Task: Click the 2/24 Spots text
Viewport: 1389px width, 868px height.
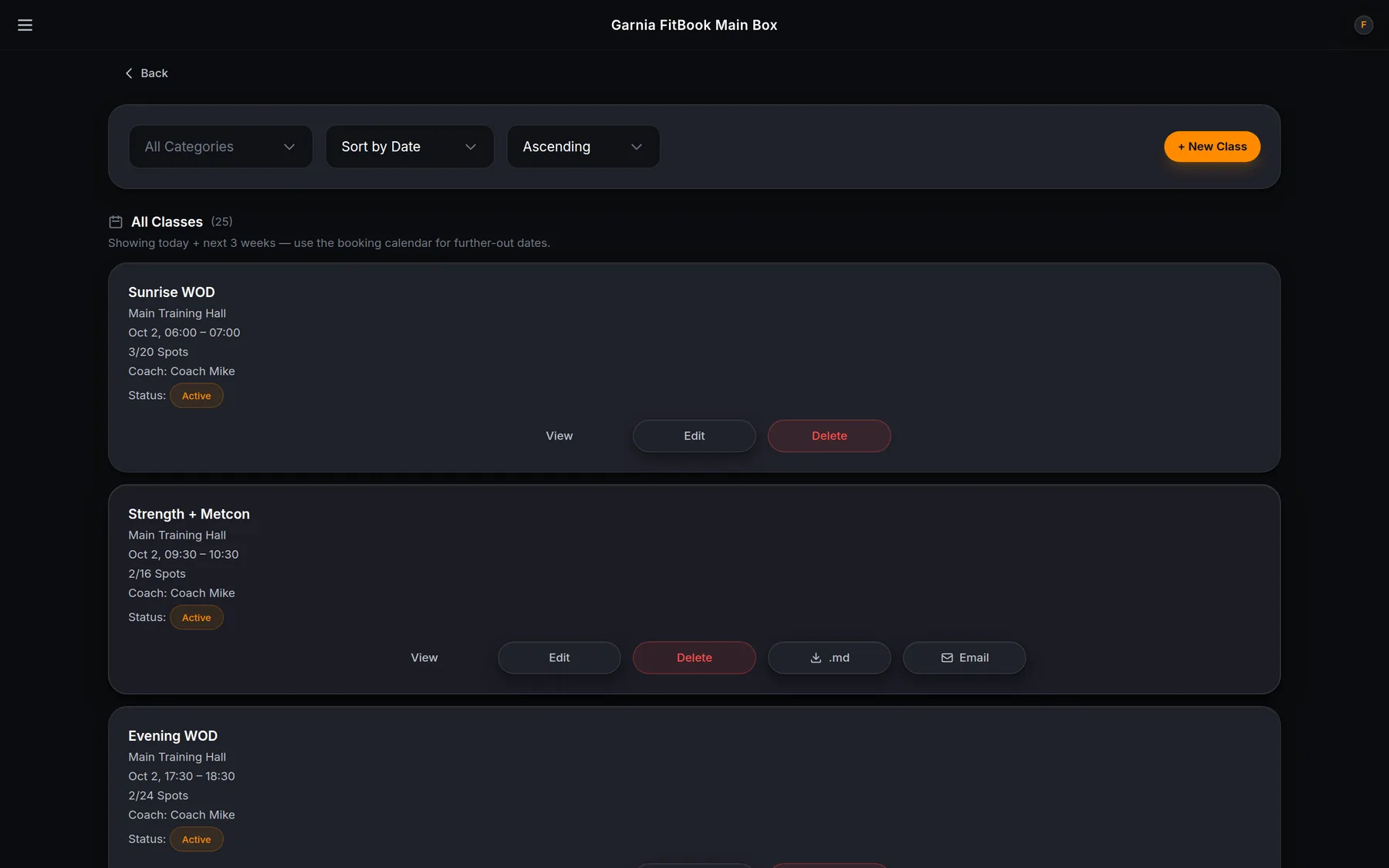Action: (x=158, y=795)
